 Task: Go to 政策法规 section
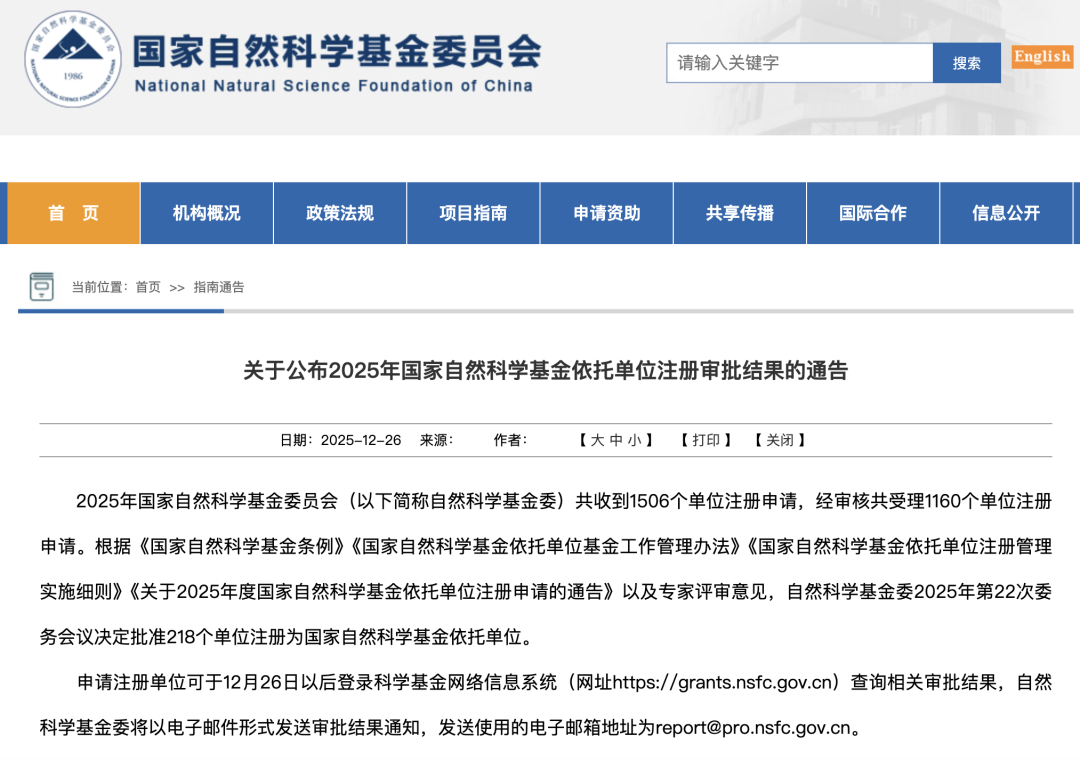click(x=340, y=213)
